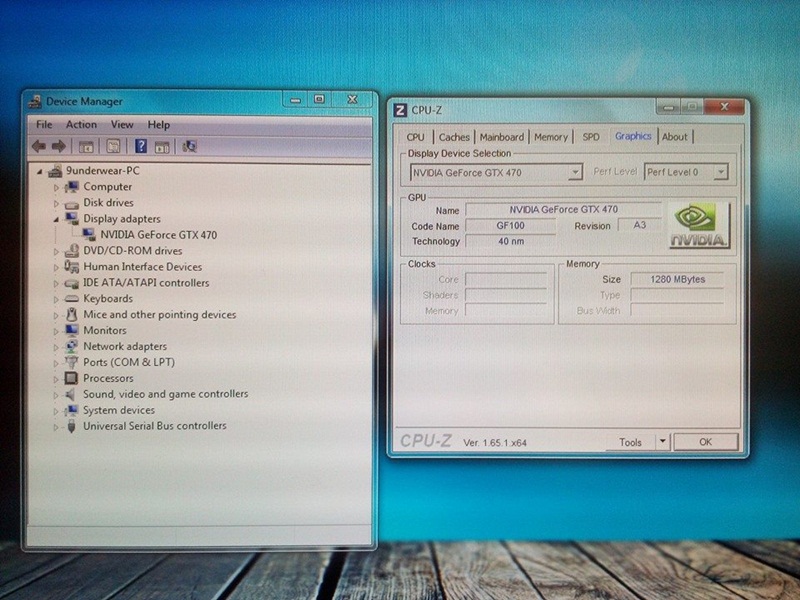The width and height of the screenshot is (800, 600).
Task: Click the Network adapters category icon
Action: point(71,346)
